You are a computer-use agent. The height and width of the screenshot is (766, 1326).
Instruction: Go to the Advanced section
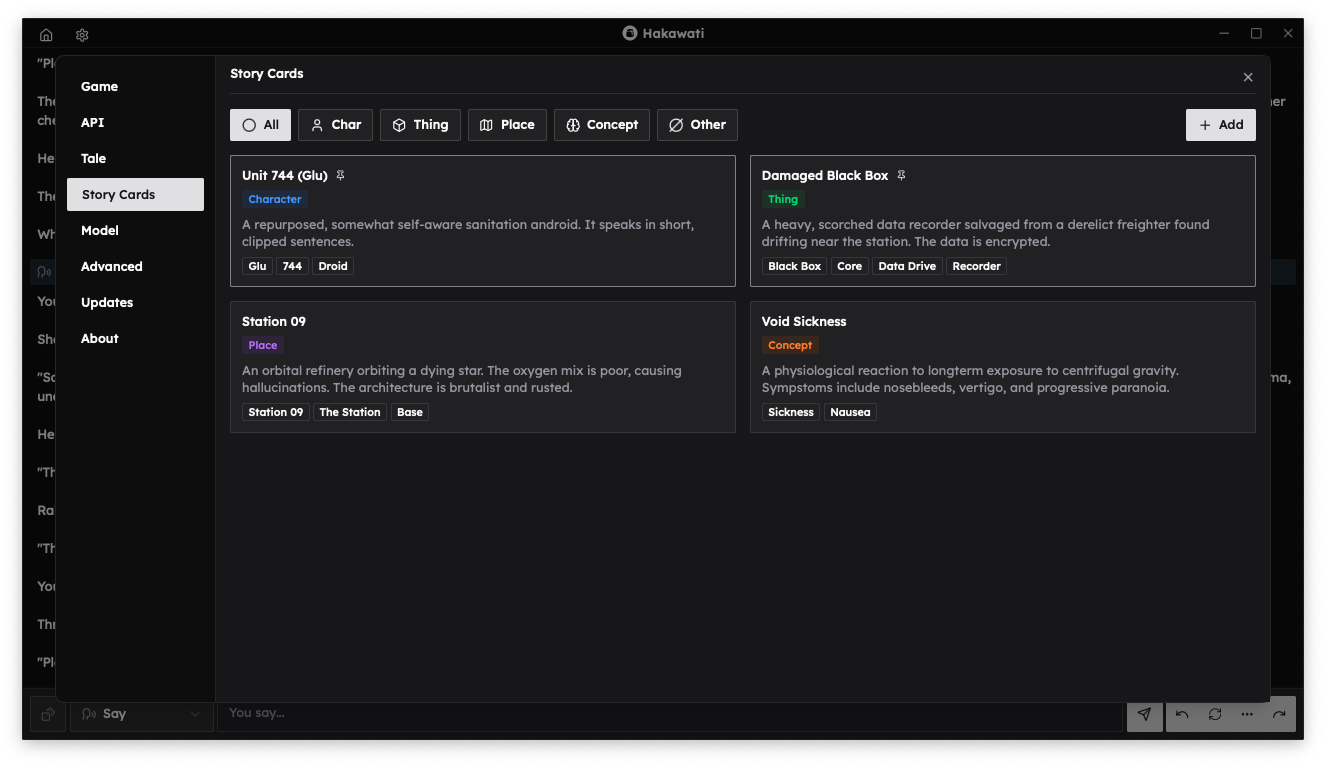111,267
